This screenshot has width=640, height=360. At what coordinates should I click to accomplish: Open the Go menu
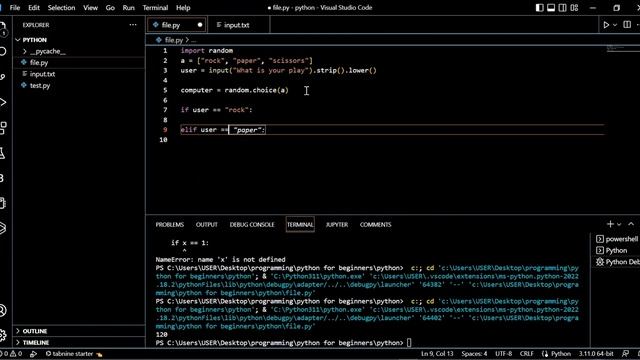click(110, 8)
